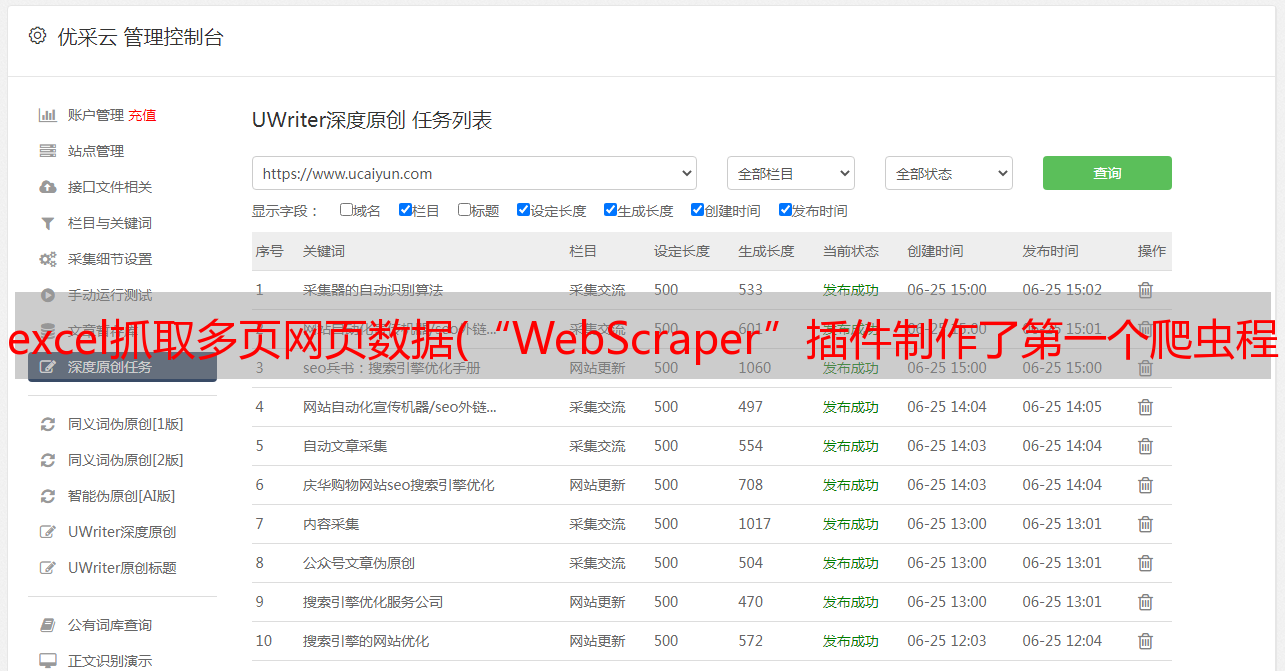Uncheck the 栏目 field checkbox
The height and width of the screenshot is (671, 1285).
(x=405, y=210)
